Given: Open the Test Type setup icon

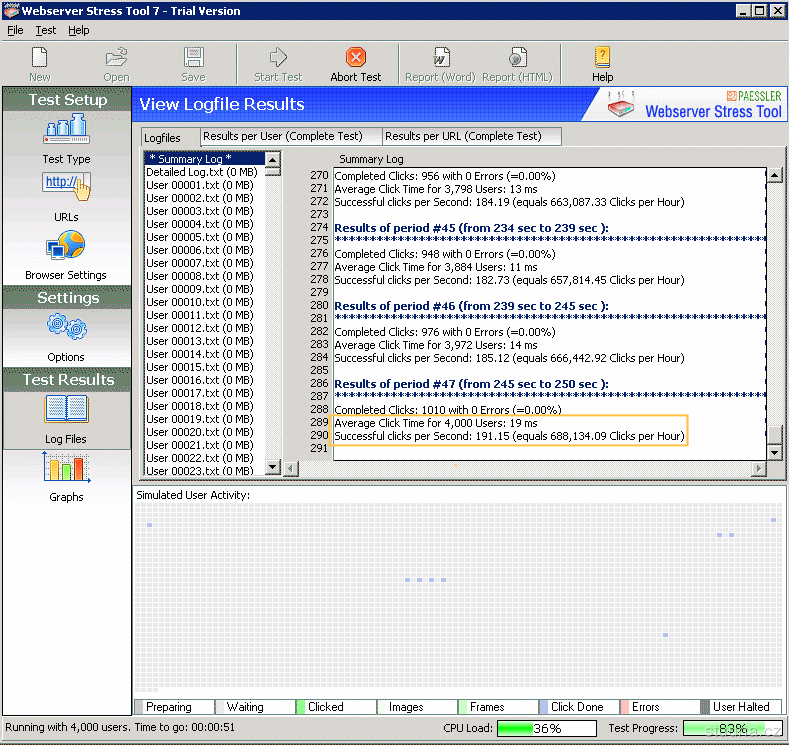Looking at the screenshot, I should (x=66, y=130).
